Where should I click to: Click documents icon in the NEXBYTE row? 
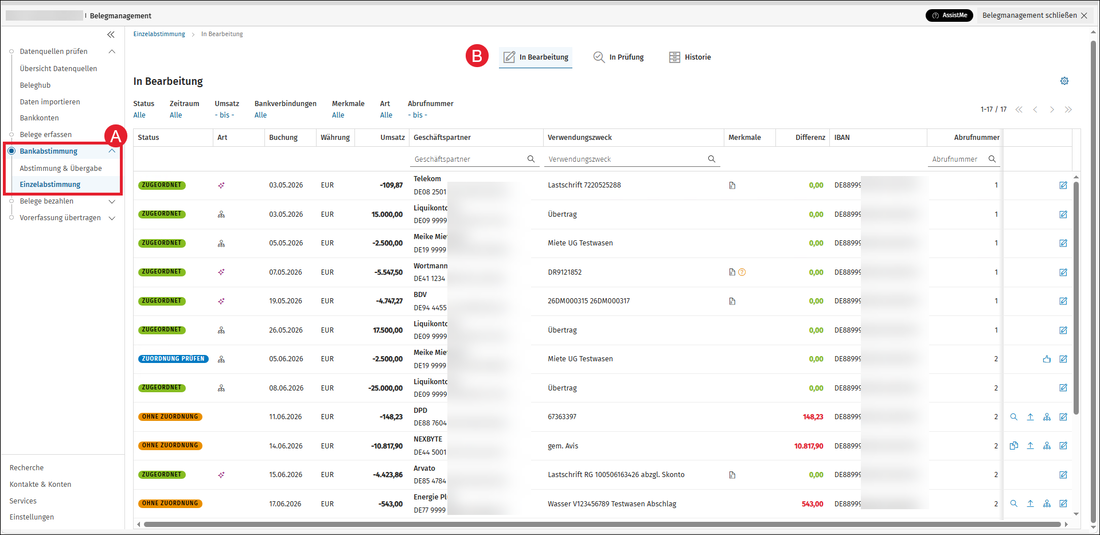click(x=1014, y=445)
